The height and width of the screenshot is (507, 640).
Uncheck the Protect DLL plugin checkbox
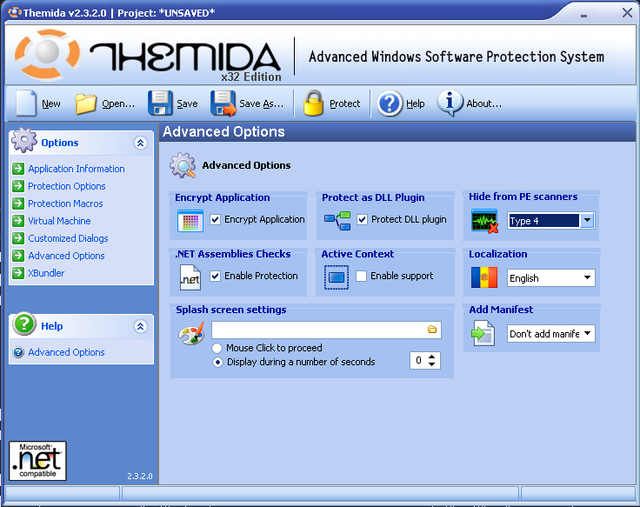[362, 220]
